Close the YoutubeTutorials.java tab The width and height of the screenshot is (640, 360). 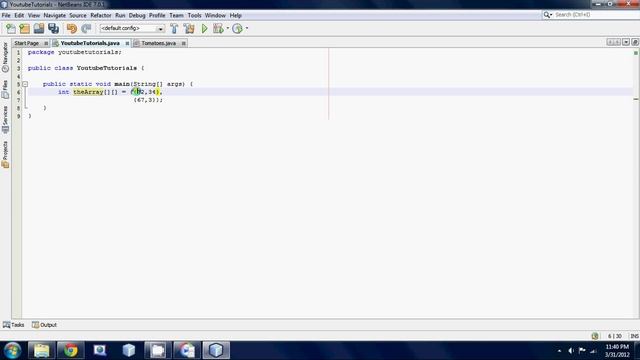tap(127, 43)
